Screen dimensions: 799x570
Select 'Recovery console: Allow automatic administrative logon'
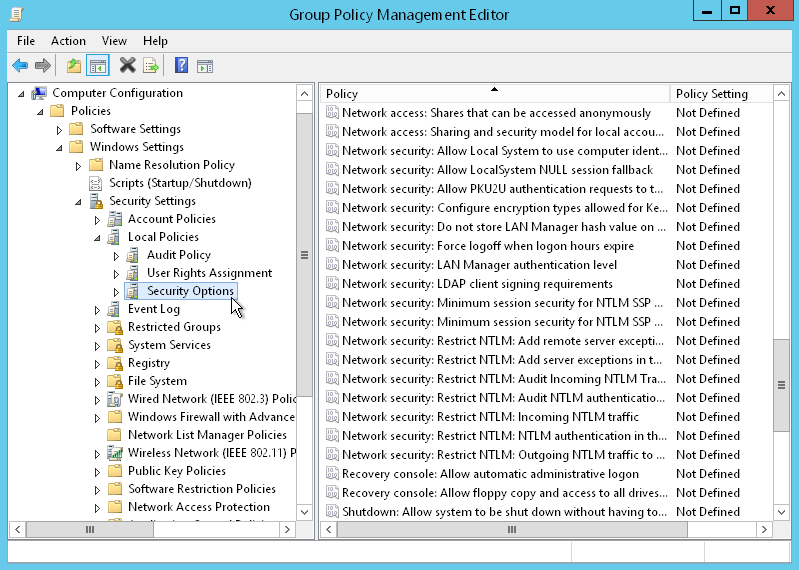490,474
